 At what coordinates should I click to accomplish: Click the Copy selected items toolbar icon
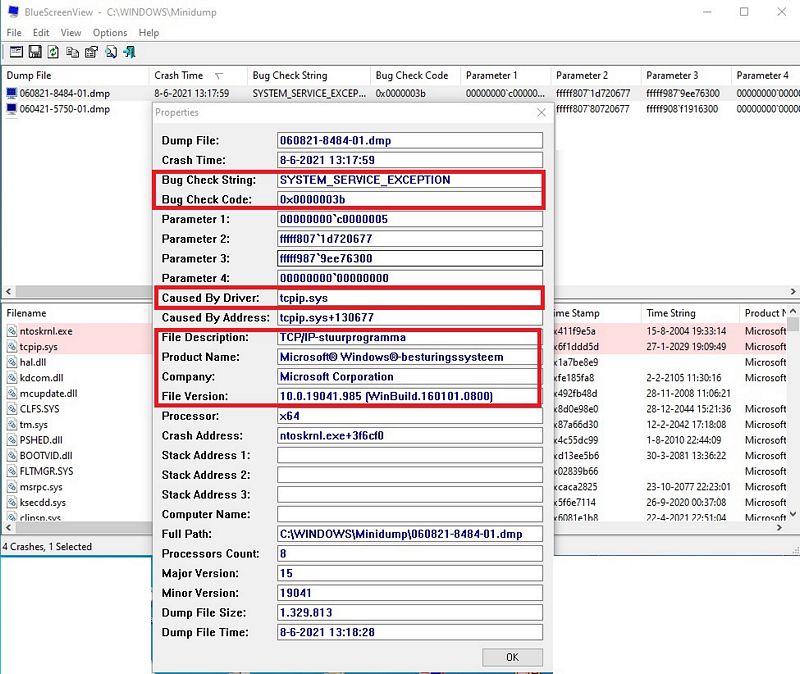tap(72, 52)
